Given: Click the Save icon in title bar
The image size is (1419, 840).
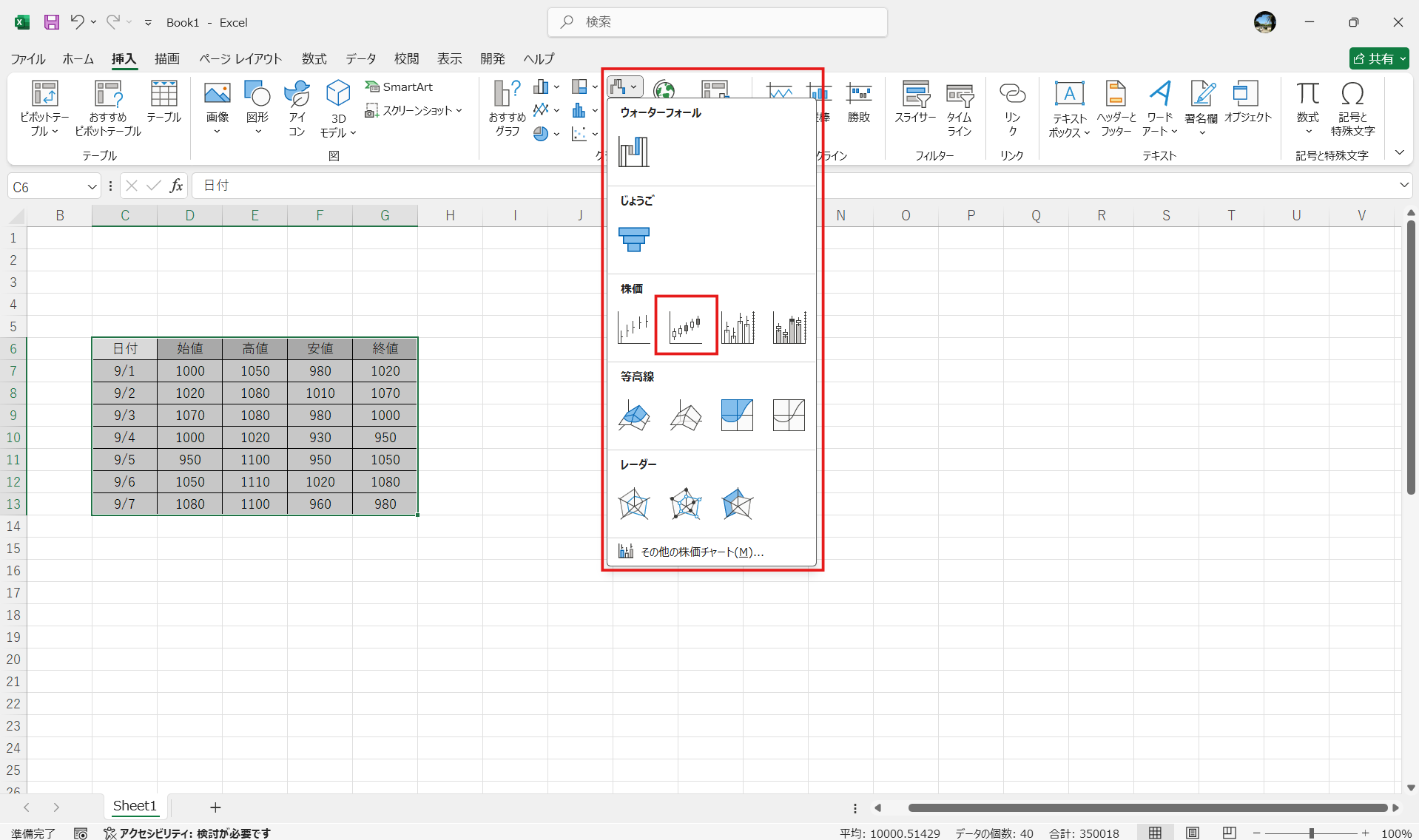Looking at the screenshot, I should pyautogui.click(x=51, y=22).
